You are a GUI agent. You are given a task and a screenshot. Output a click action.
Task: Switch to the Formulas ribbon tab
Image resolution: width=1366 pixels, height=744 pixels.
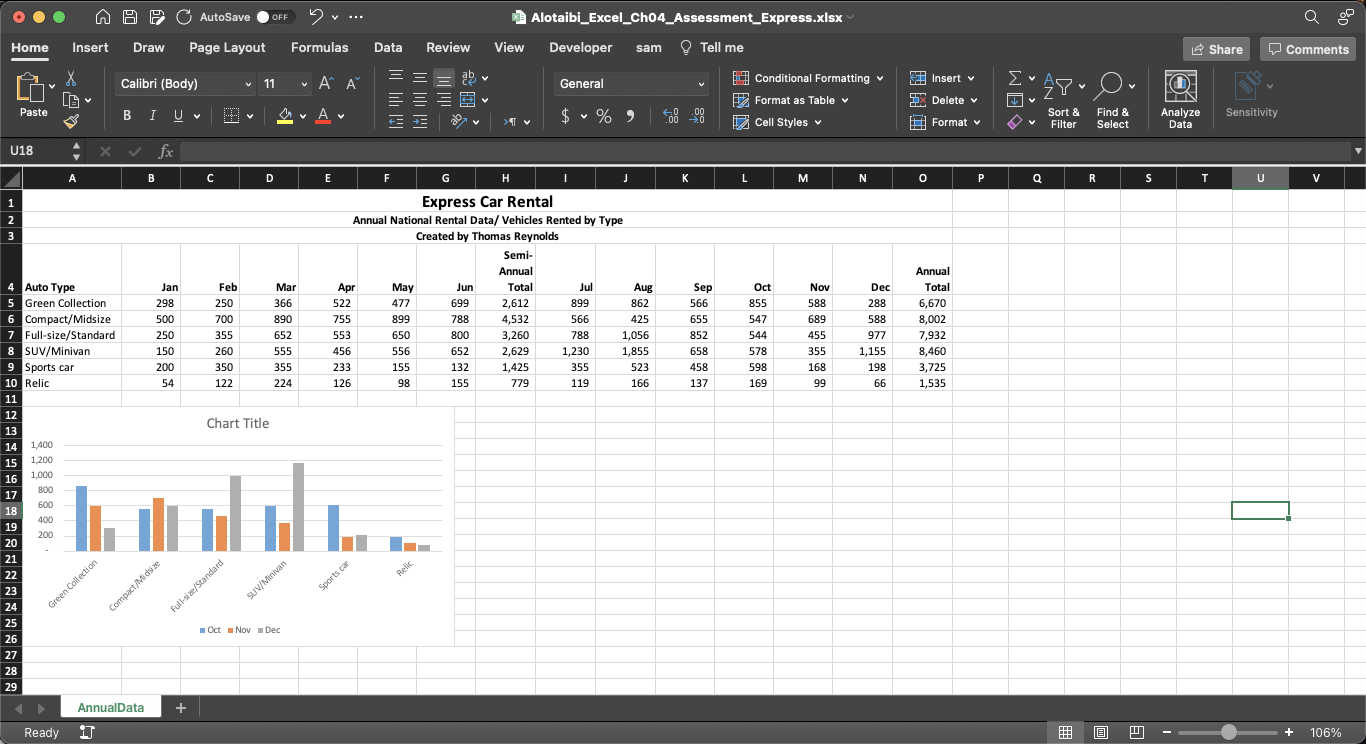[319, 47]
